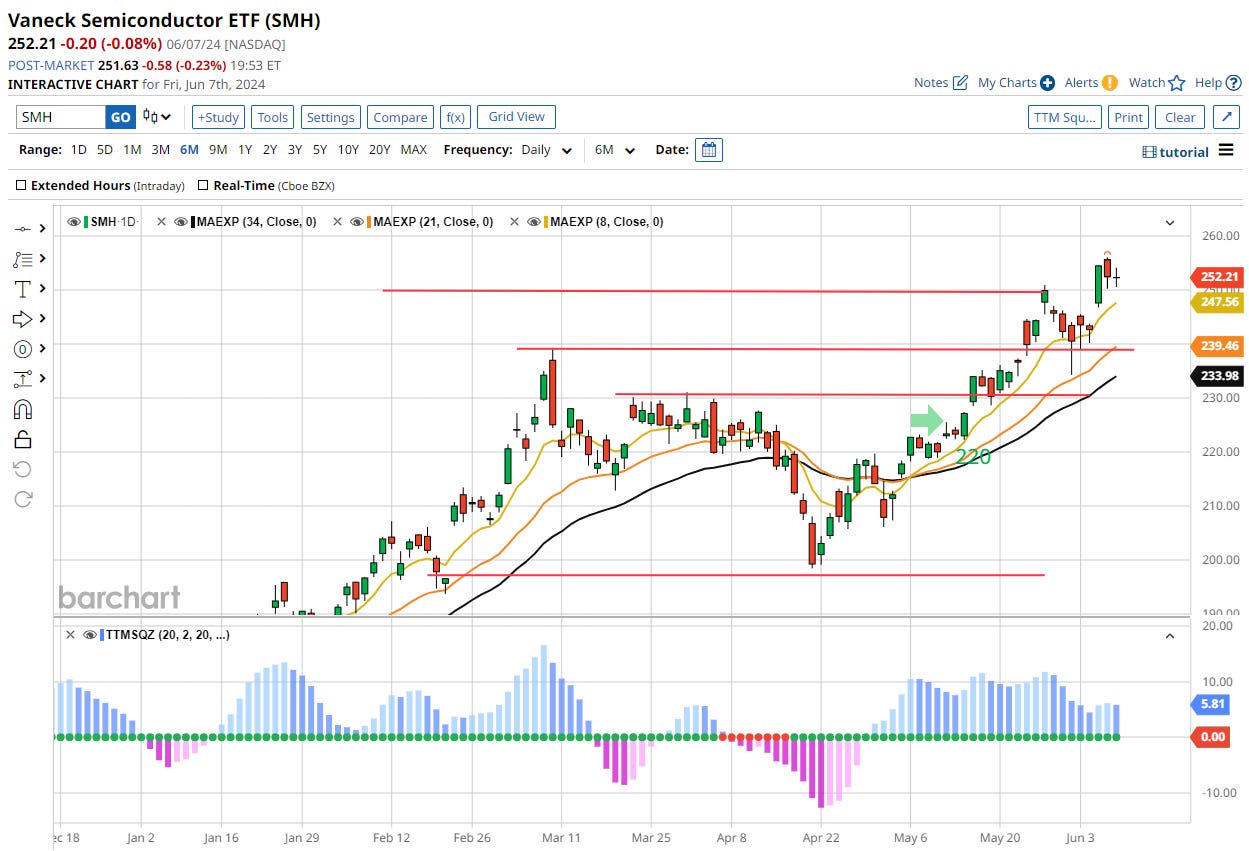The image size is (1249, 851).
Task: Collapse the TTMSQZ panel chevron
Action: click(1170, 636)
